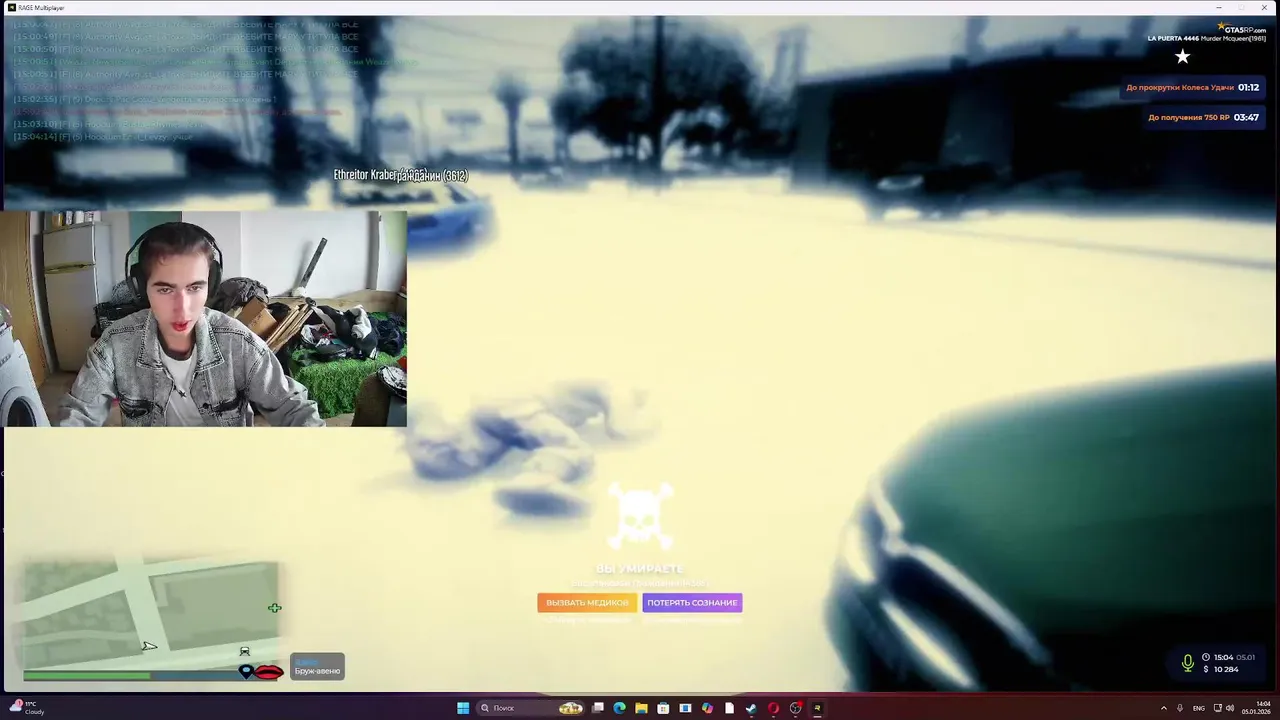Click the in-game clock icon near 15:04
The image size is (1280, 720).
click(x=1206, y=657)
